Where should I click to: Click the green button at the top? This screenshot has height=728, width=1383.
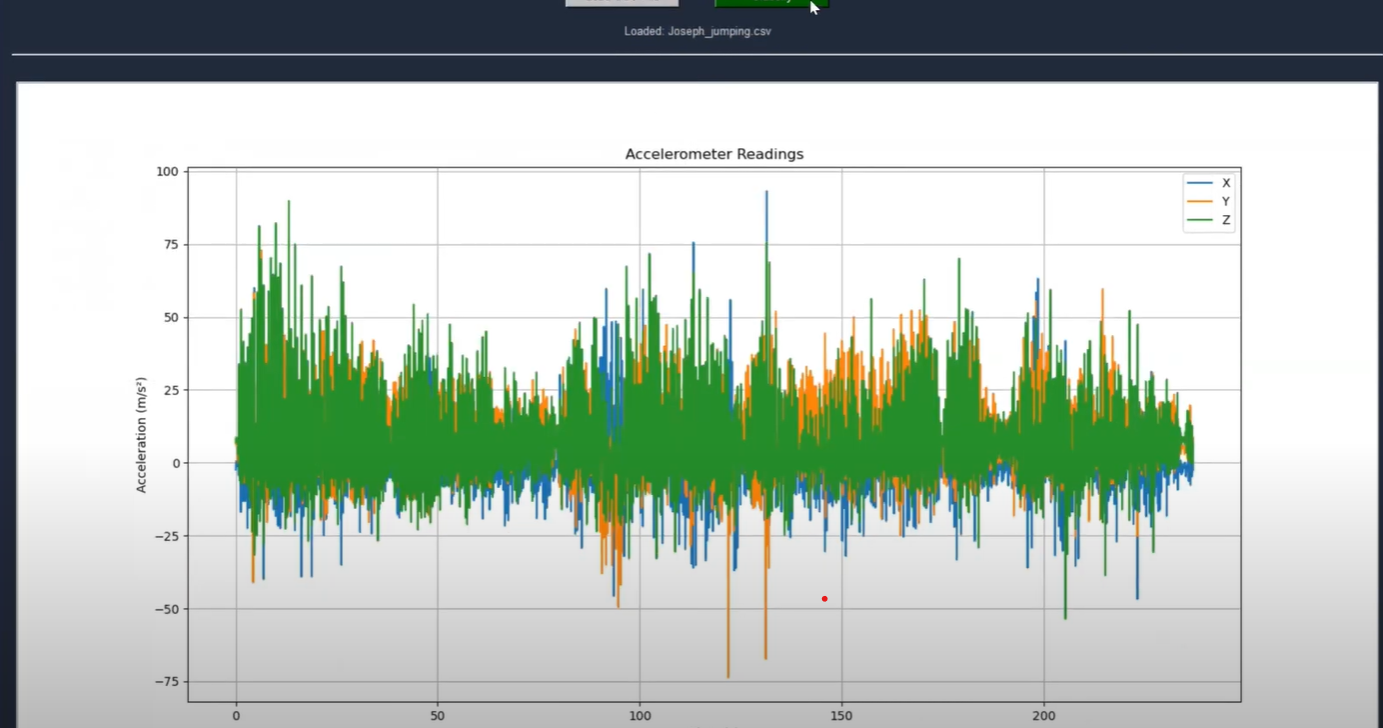[771, 3]
